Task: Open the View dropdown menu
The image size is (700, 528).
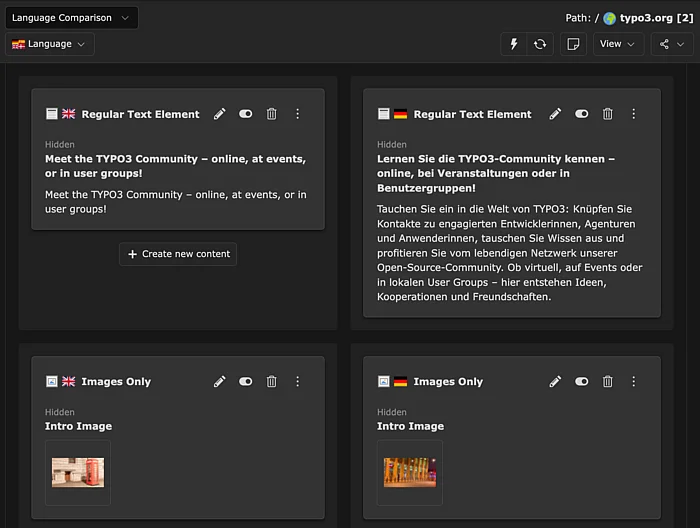Action: (x=618, y=44)
